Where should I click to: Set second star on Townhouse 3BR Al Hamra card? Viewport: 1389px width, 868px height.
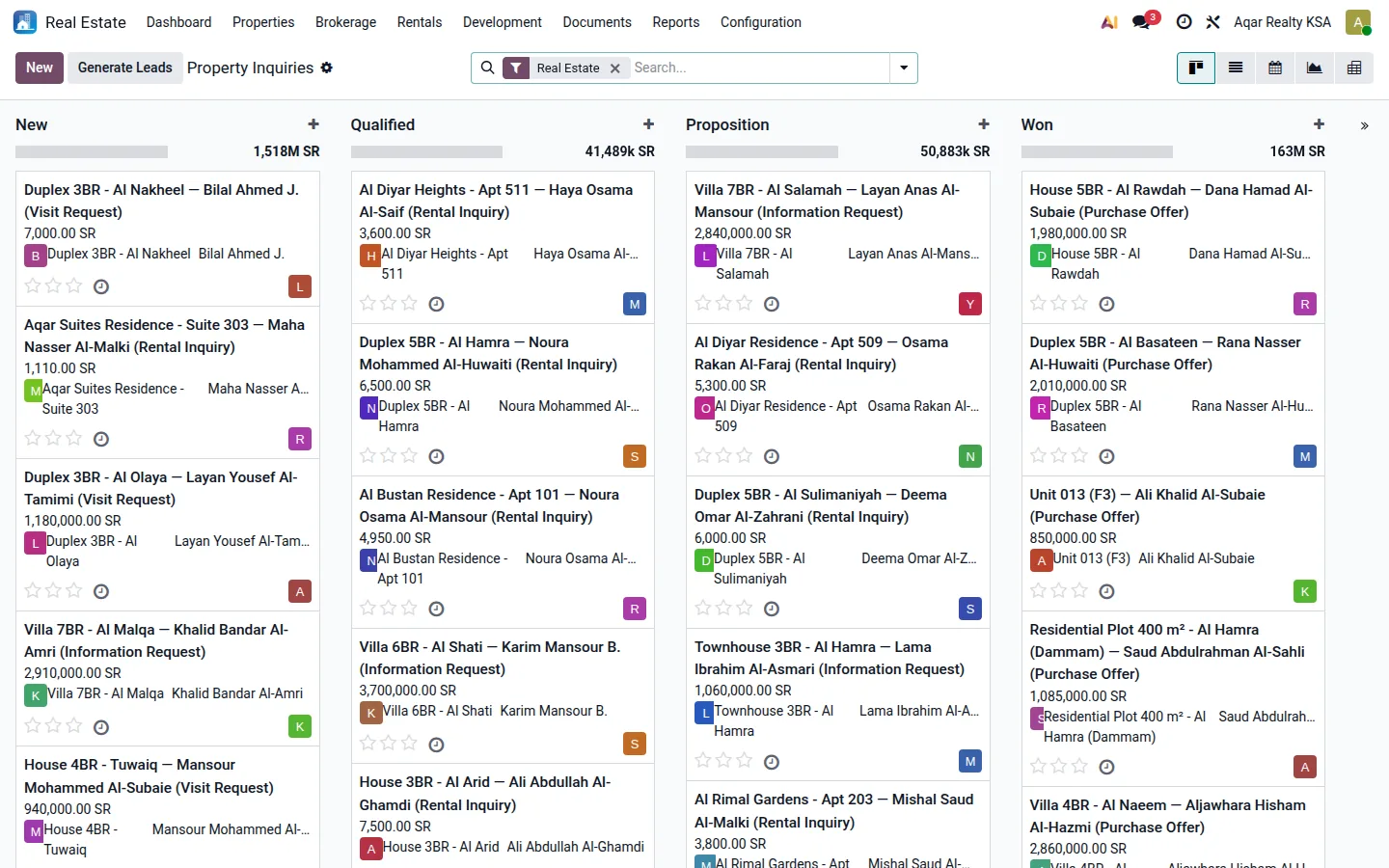coord(723,761)
